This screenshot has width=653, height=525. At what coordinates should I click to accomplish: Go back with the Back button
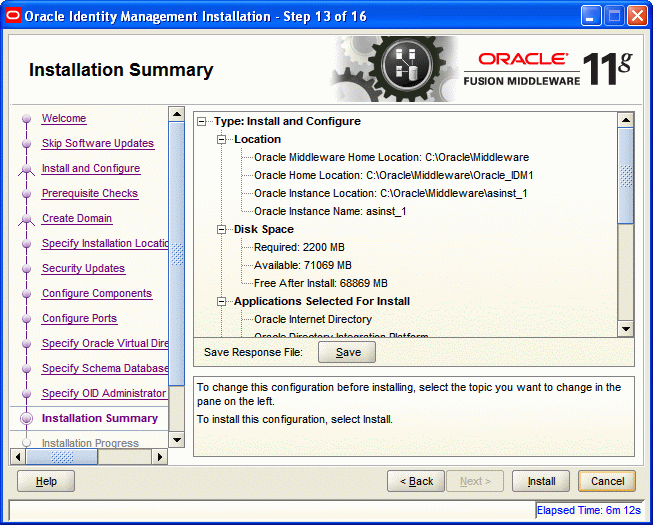416,481
